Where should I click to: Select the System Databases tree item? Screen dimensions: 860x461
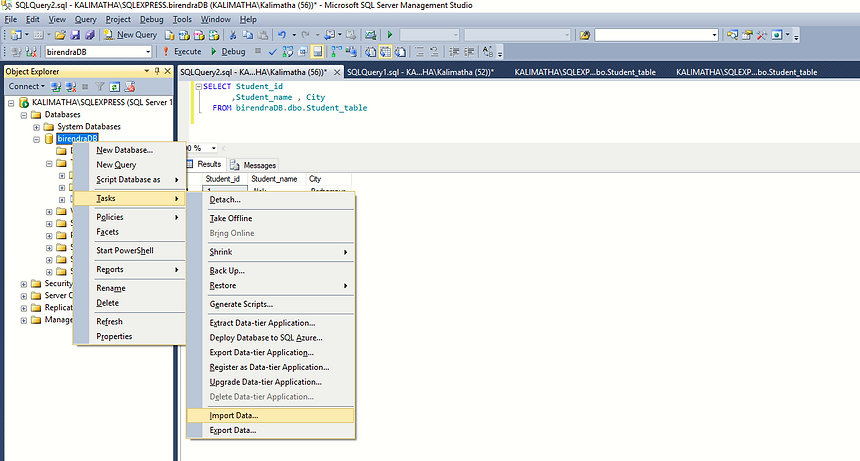tap(89, 127)
